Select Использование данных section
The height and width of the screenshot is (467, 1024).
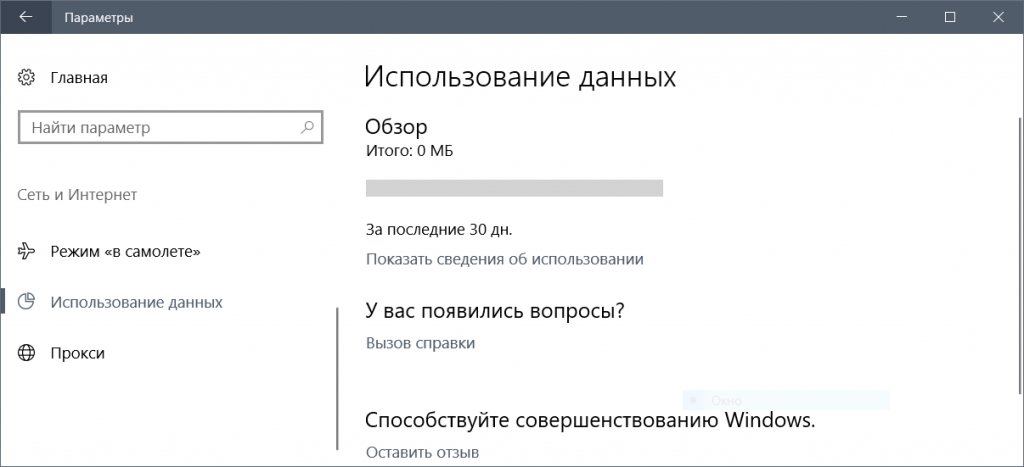[136, 302]
